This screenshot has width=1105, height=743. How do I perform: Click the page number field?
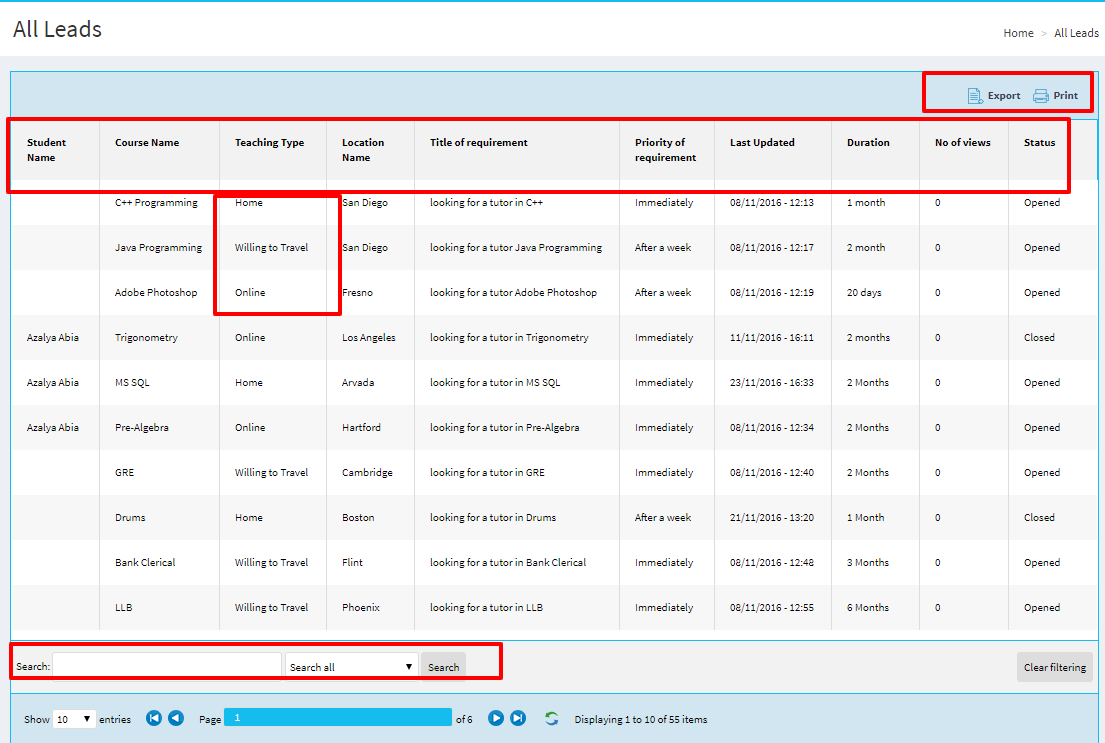point(337,717)
